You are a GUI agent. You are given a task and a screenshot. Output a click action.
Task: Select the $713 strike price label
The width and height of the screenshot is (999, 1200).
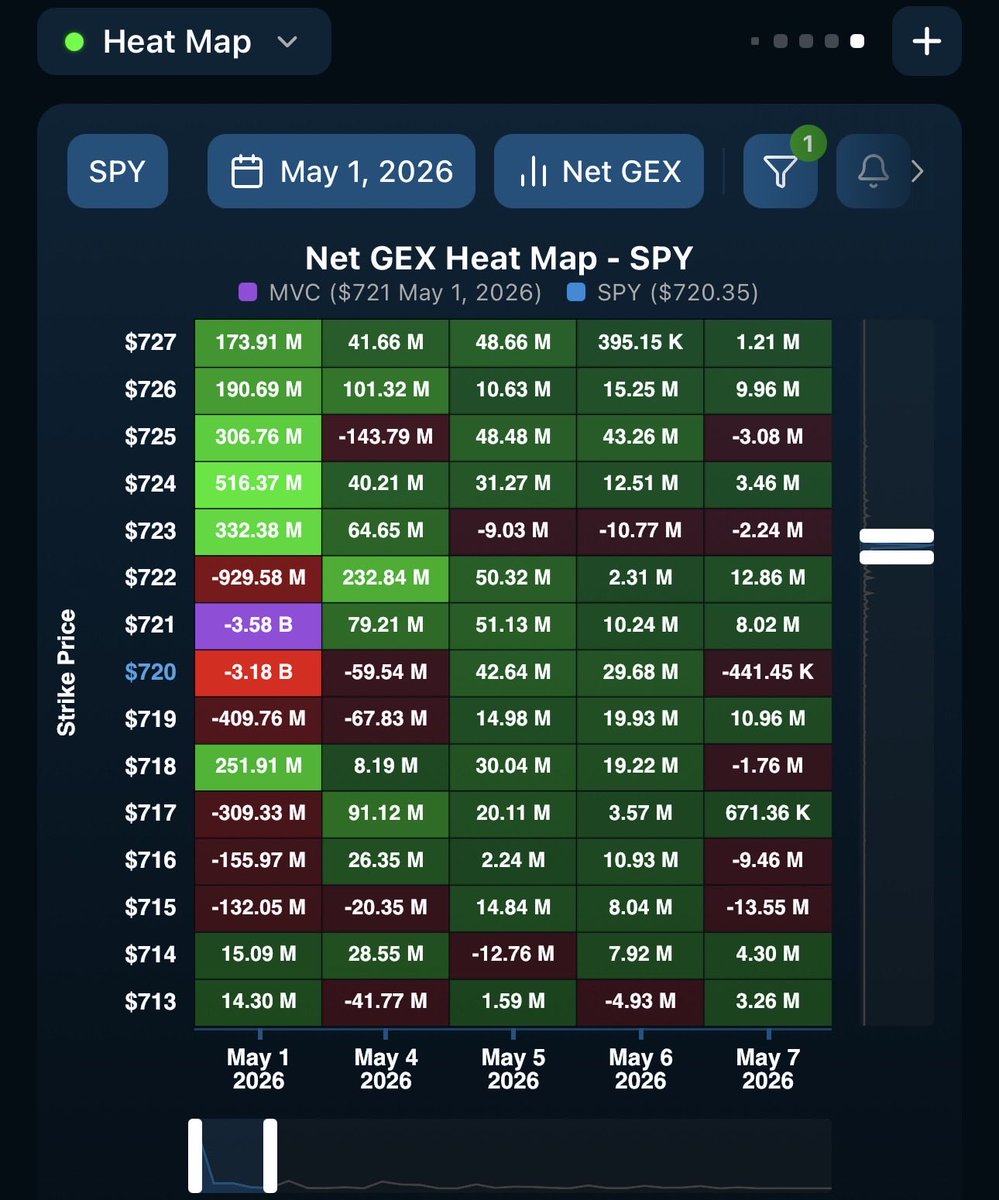coord(150,1001)
